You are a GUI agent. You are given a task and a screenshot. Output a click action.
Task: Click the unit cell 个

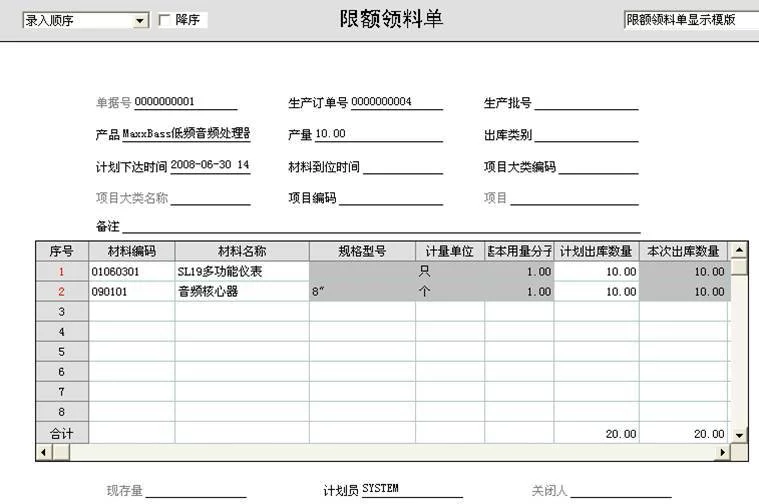coord(450,291)
